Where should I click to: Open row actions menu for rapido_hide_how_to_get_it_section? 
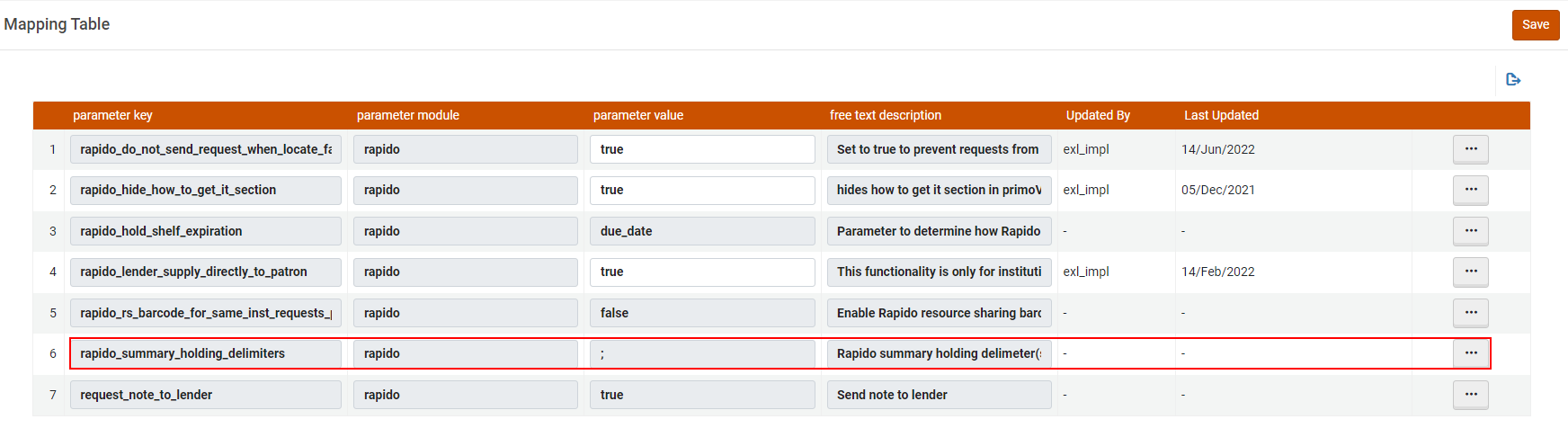pyautogui.click(x=1470, y=190)
